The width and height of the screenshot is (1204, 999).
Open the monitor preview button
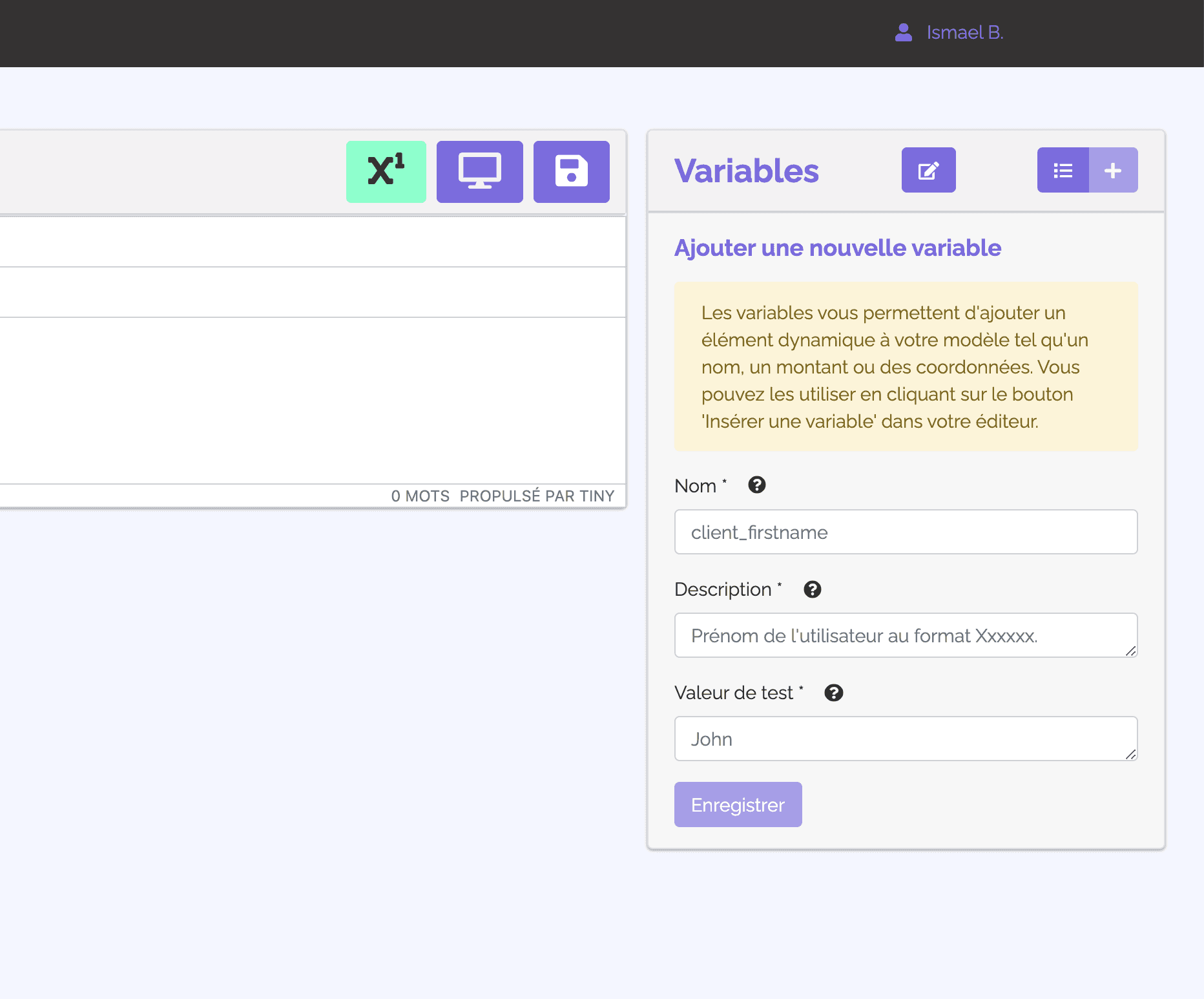480,172
